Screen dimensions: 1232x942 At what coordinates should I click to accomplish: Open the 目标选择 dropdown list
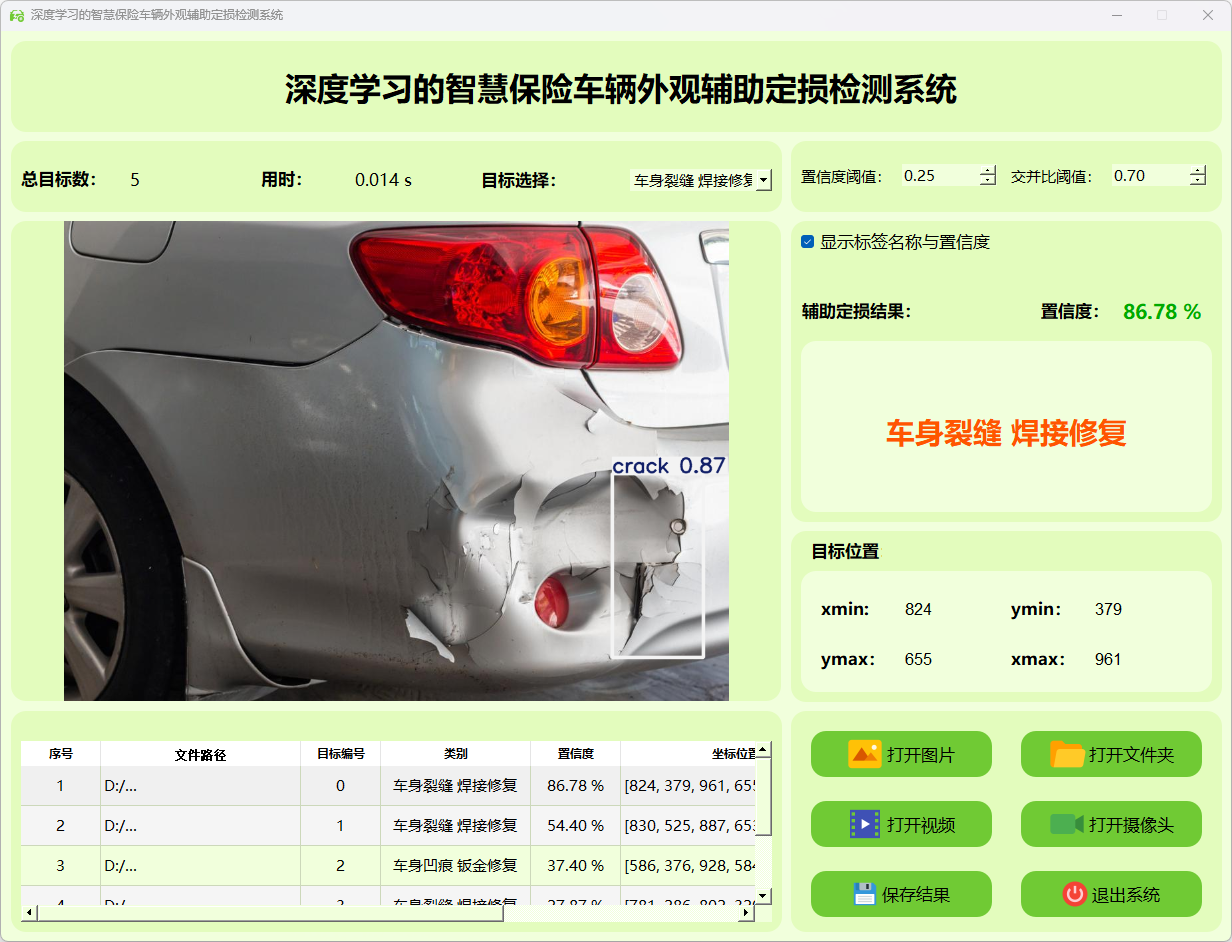(764, 180)
